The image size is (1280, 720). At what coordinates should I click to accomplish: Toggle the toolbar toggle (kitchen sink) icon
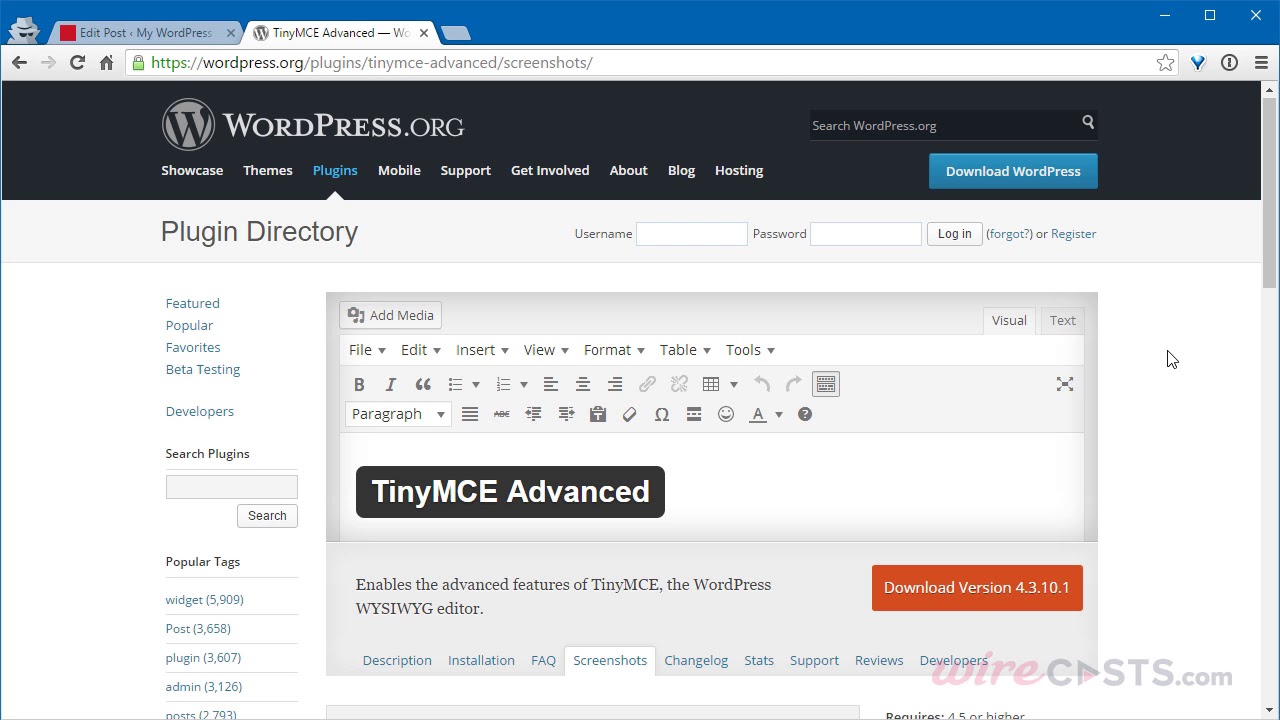click(x=826, y=384)
